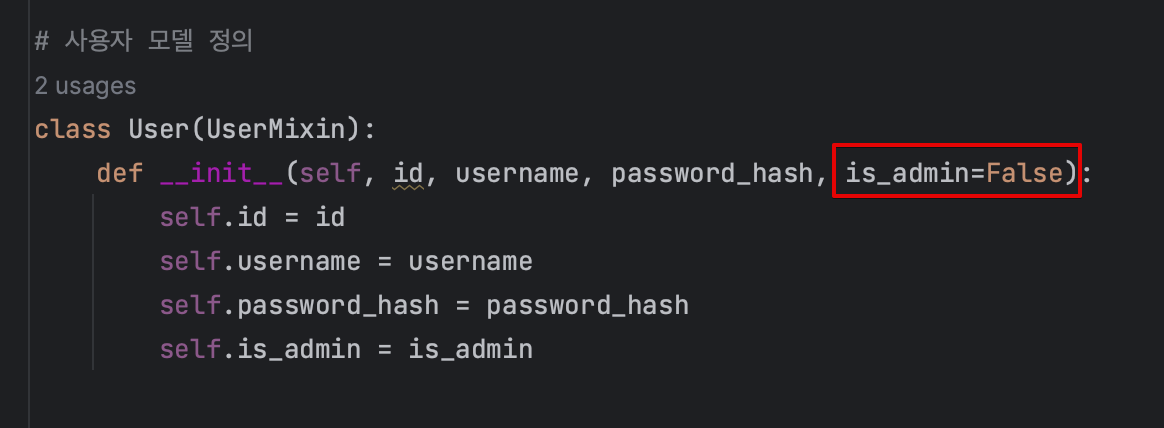Viewport: 1164px width, 428px height.
Task: Click the Korean comment line at top
Action: pos(143,42)
